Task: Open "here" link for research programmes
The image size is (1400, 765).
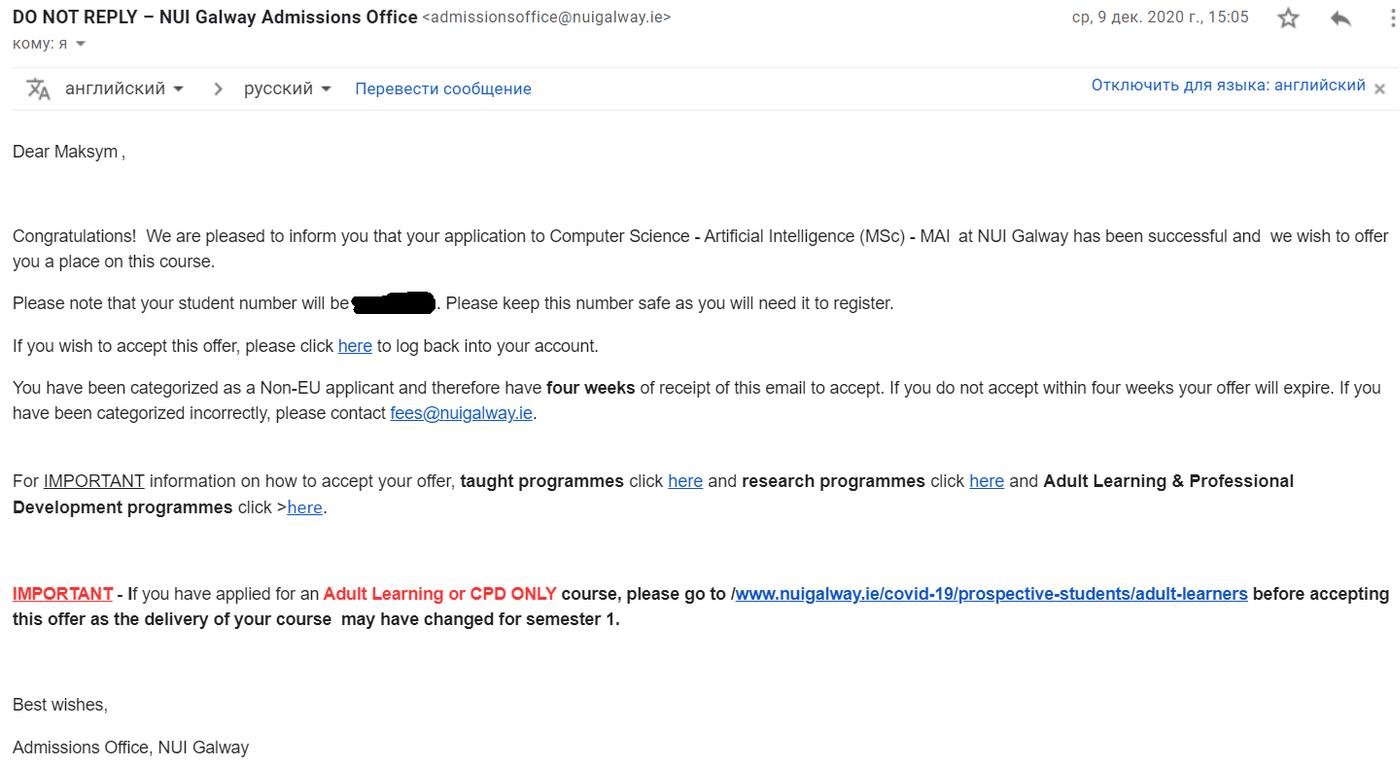Action: point(986,481)
